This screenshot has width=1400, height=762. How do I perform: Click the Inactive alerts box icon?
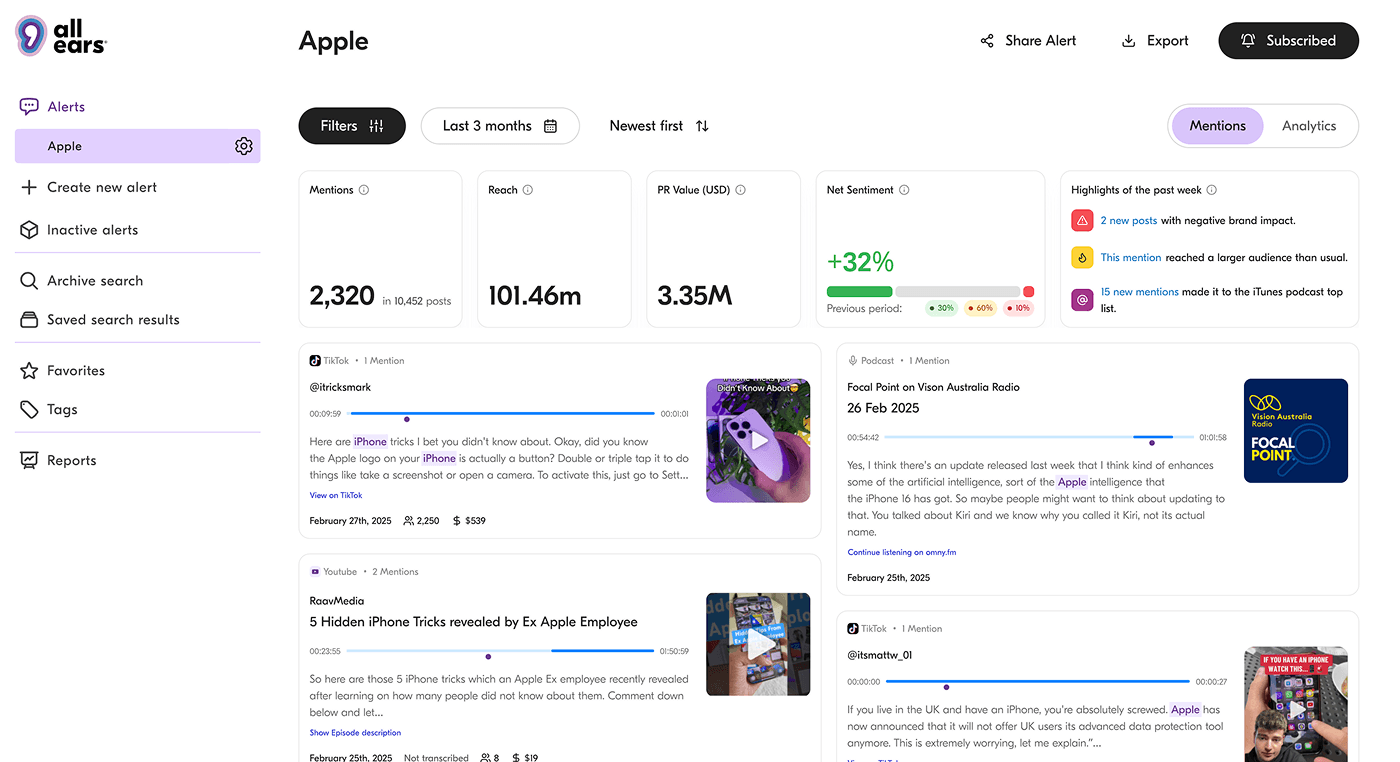pos(29,230)
